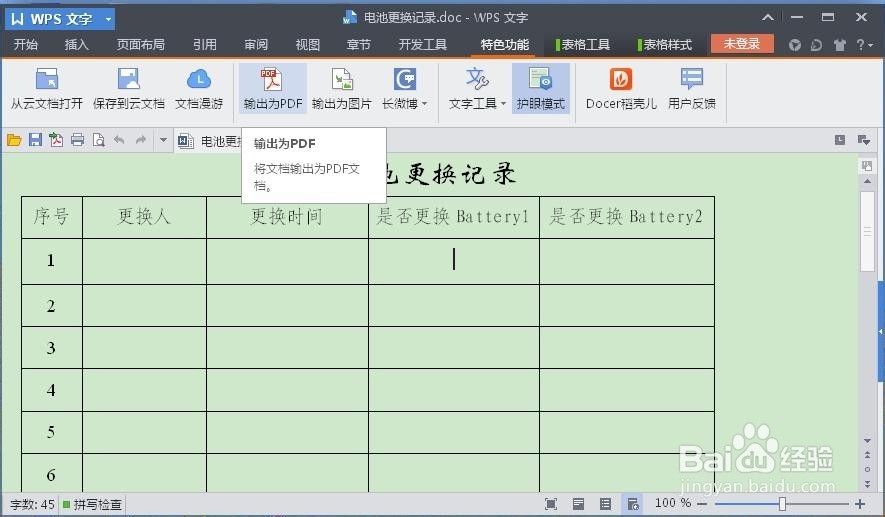Click the zoom in plus button
The width and height of the screenshot is (885, 517).
860,503
